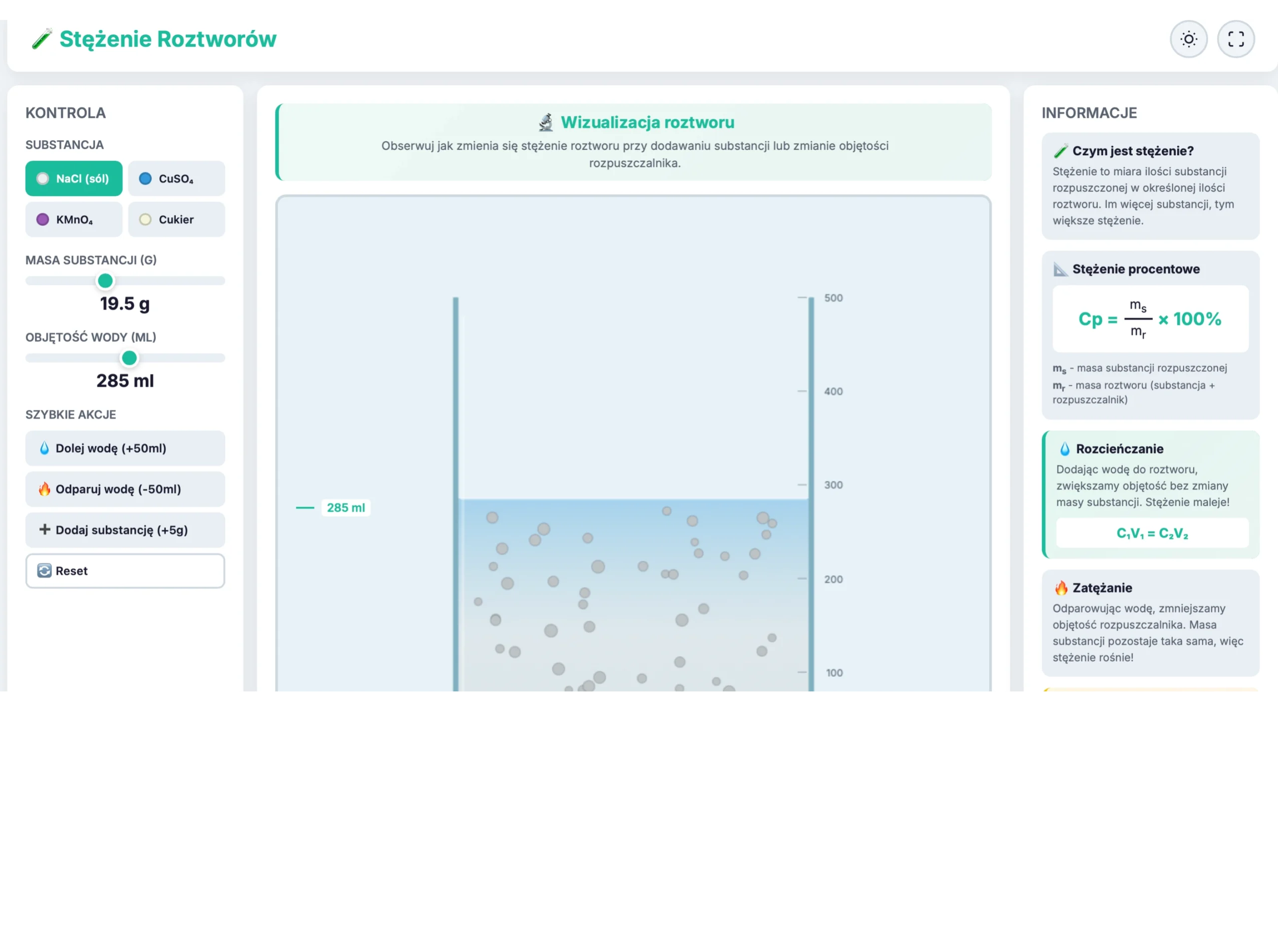Click the fullscreen icon button
The image size is (1278, 952).
pos(1236,39)
